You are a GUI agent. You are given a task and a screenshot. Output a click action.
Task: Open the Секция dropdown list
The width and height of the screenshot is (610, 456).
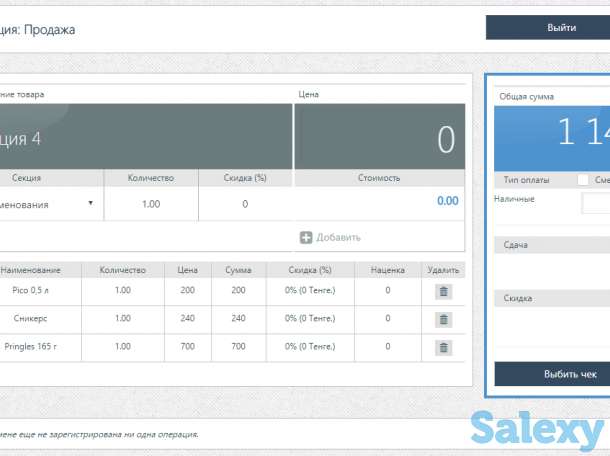tap(50, 203)
